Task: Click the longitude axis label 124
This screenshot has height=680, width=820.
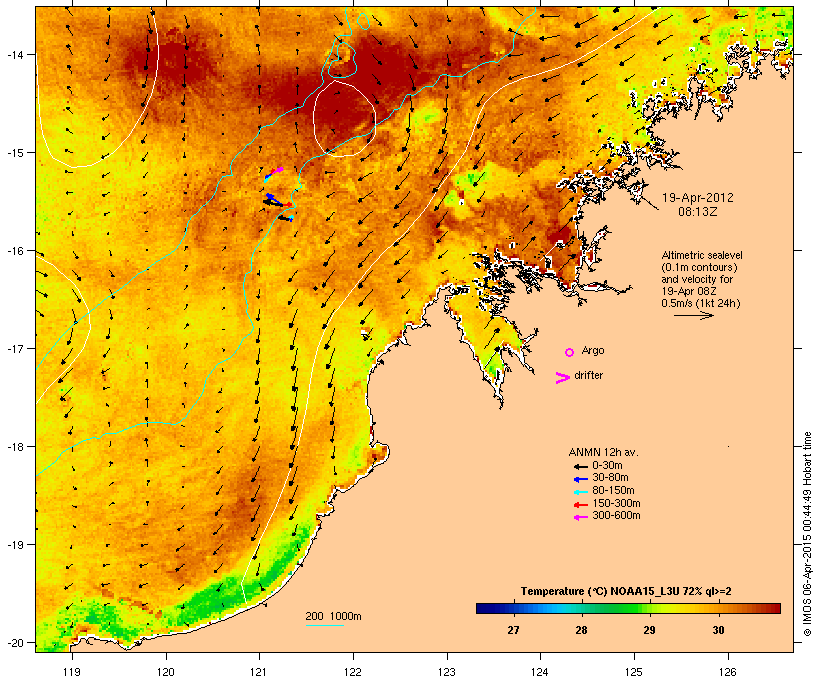Action: [x=540, y=672]
